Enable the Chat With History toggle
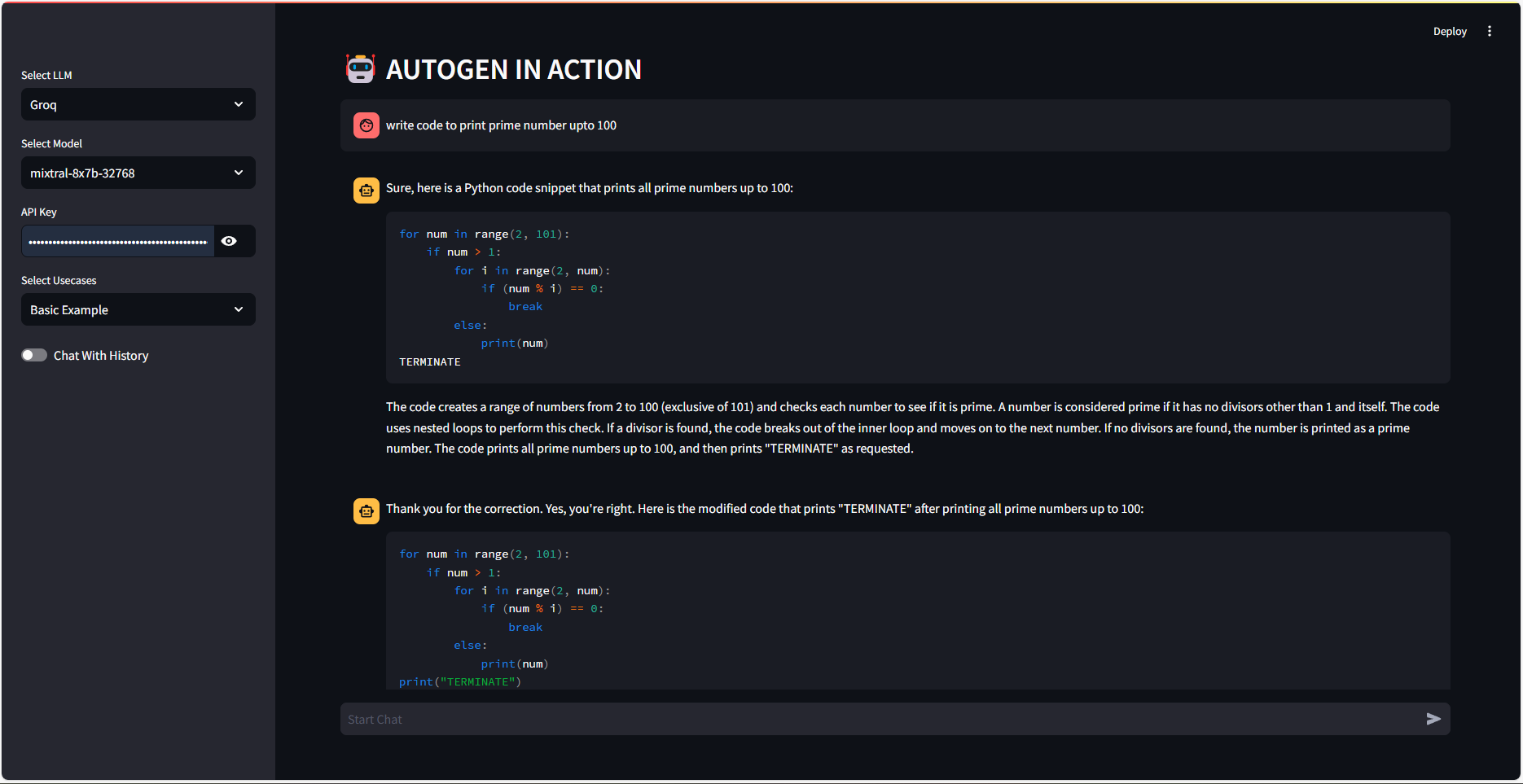Viewport: 1523px width, 784px height. tap(34, 355)
